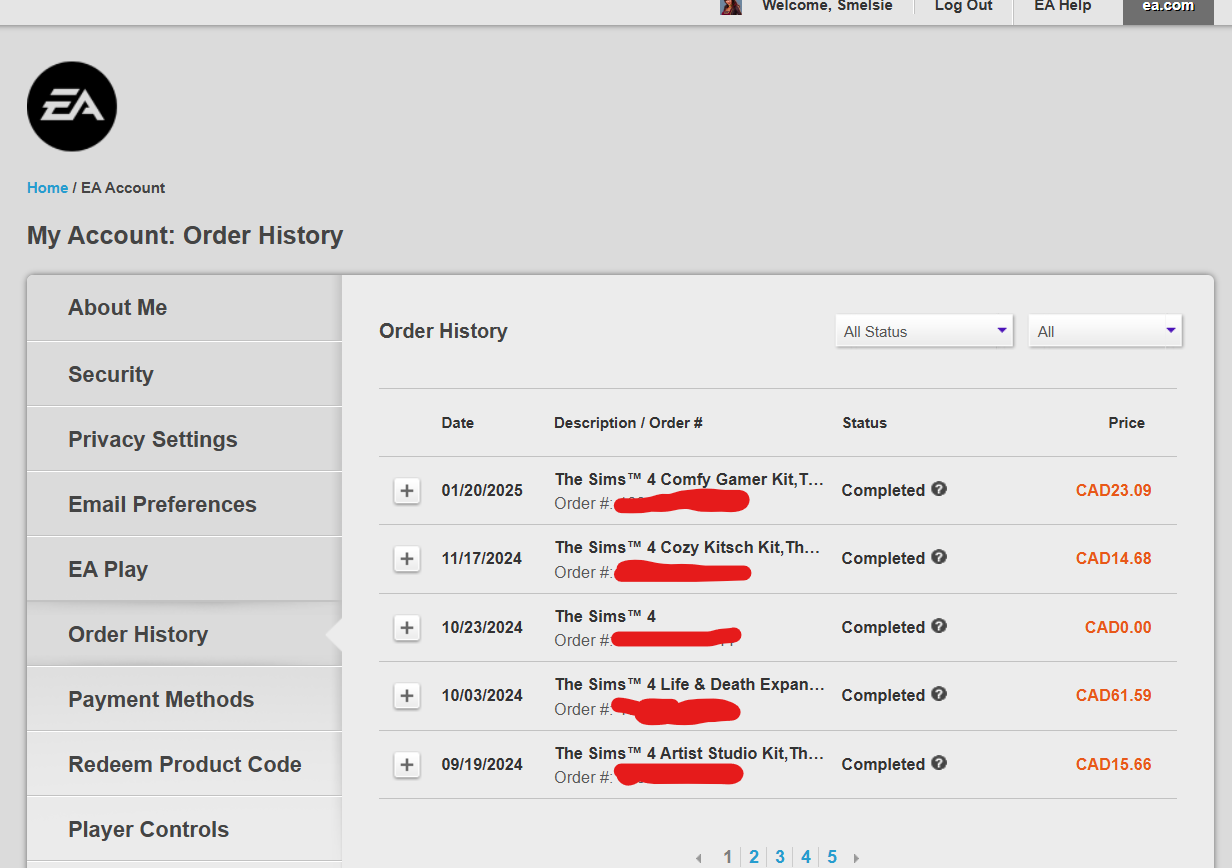Click the user avatar next to Welcome
Image resolution: width=1232 pixels, height=868 pixels.
point(731,6)
